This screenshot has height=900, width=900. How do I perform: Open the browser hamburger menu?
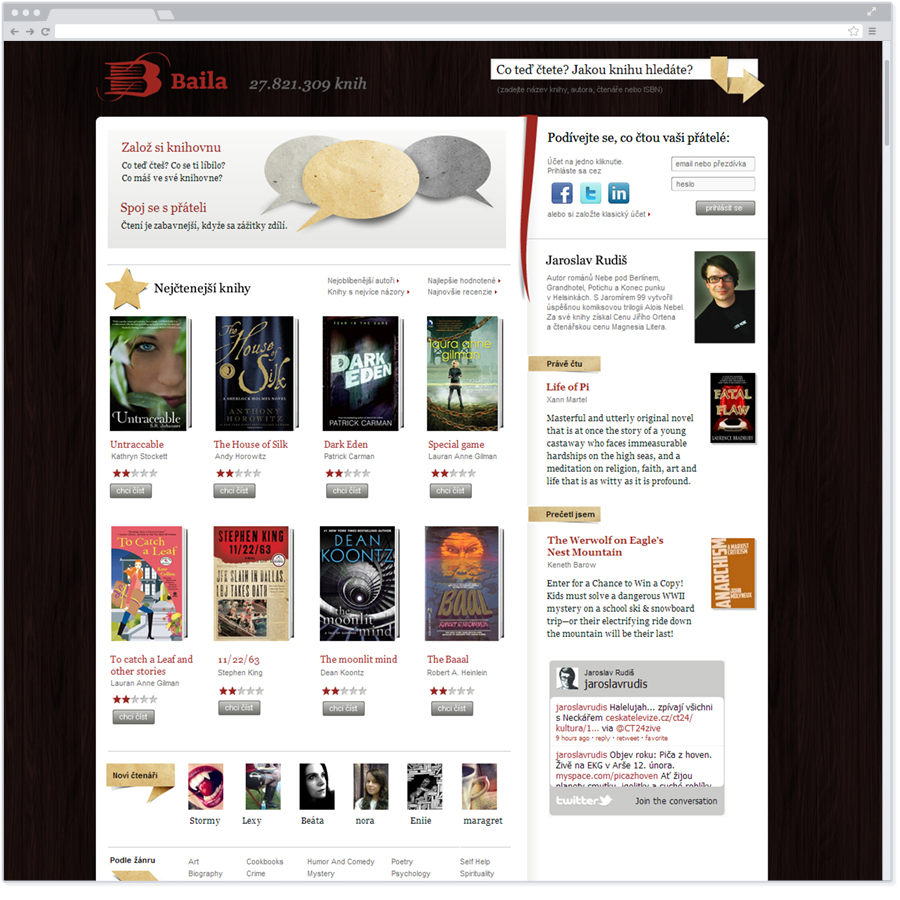pos(872,31)
